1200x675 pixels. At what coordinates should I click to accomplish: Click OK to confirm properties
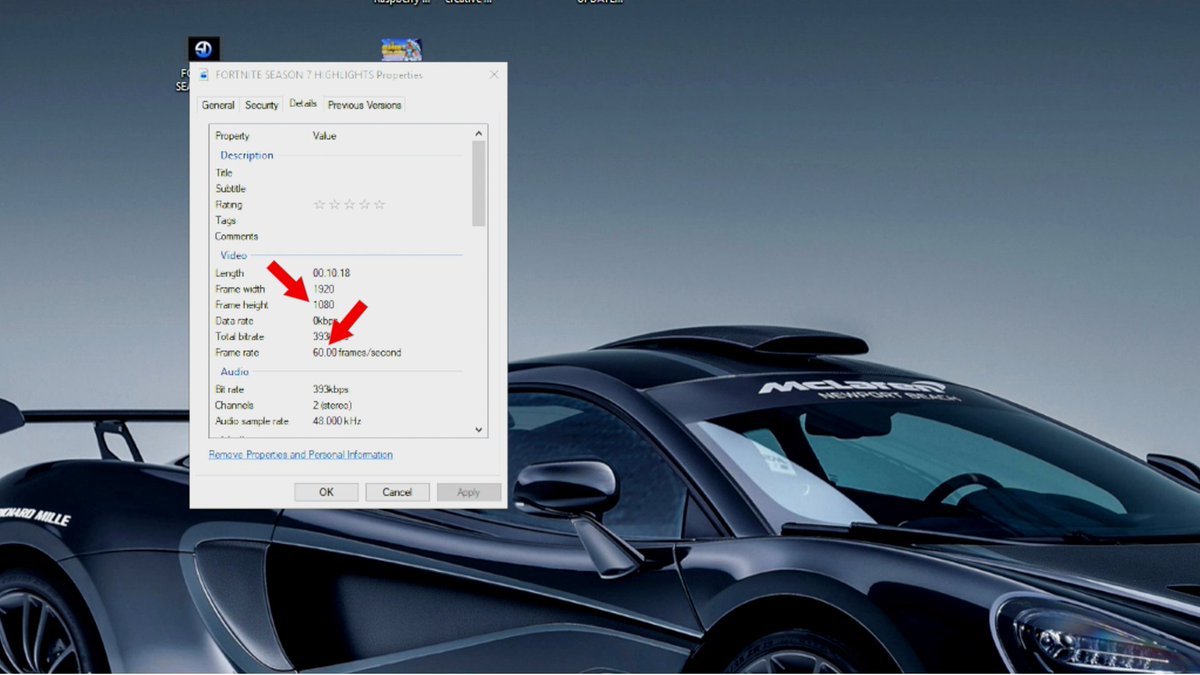[x=326, y=492]
